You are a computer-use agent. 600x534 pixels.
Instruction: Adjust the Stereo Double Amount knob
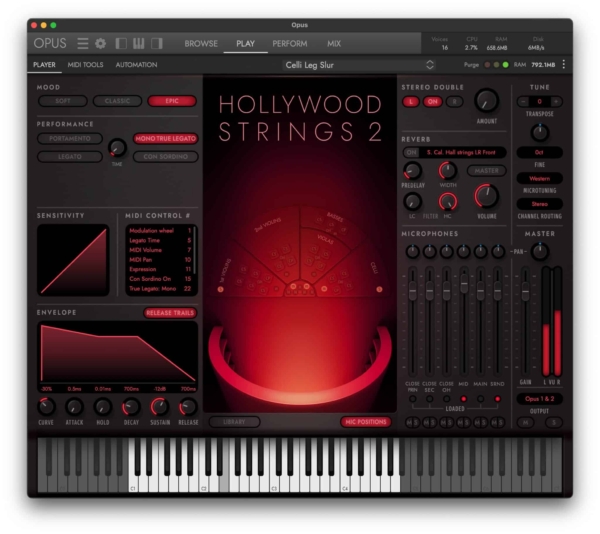pyautogui.click(x=486, y=101)
